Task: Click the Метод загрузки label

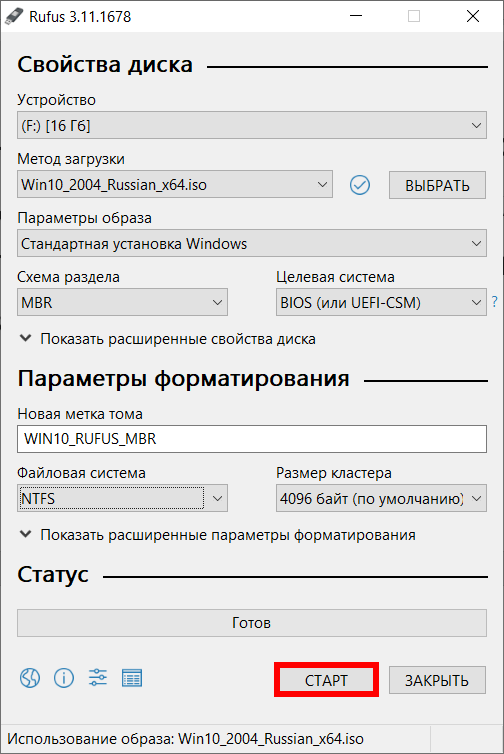Action: coord(71,159)
